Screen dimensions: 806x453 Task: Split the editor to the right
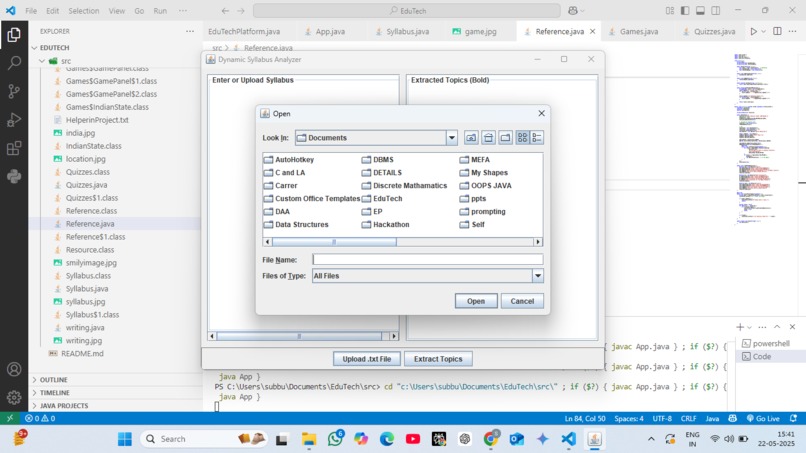pyautogui.click(x=777, y=31)
